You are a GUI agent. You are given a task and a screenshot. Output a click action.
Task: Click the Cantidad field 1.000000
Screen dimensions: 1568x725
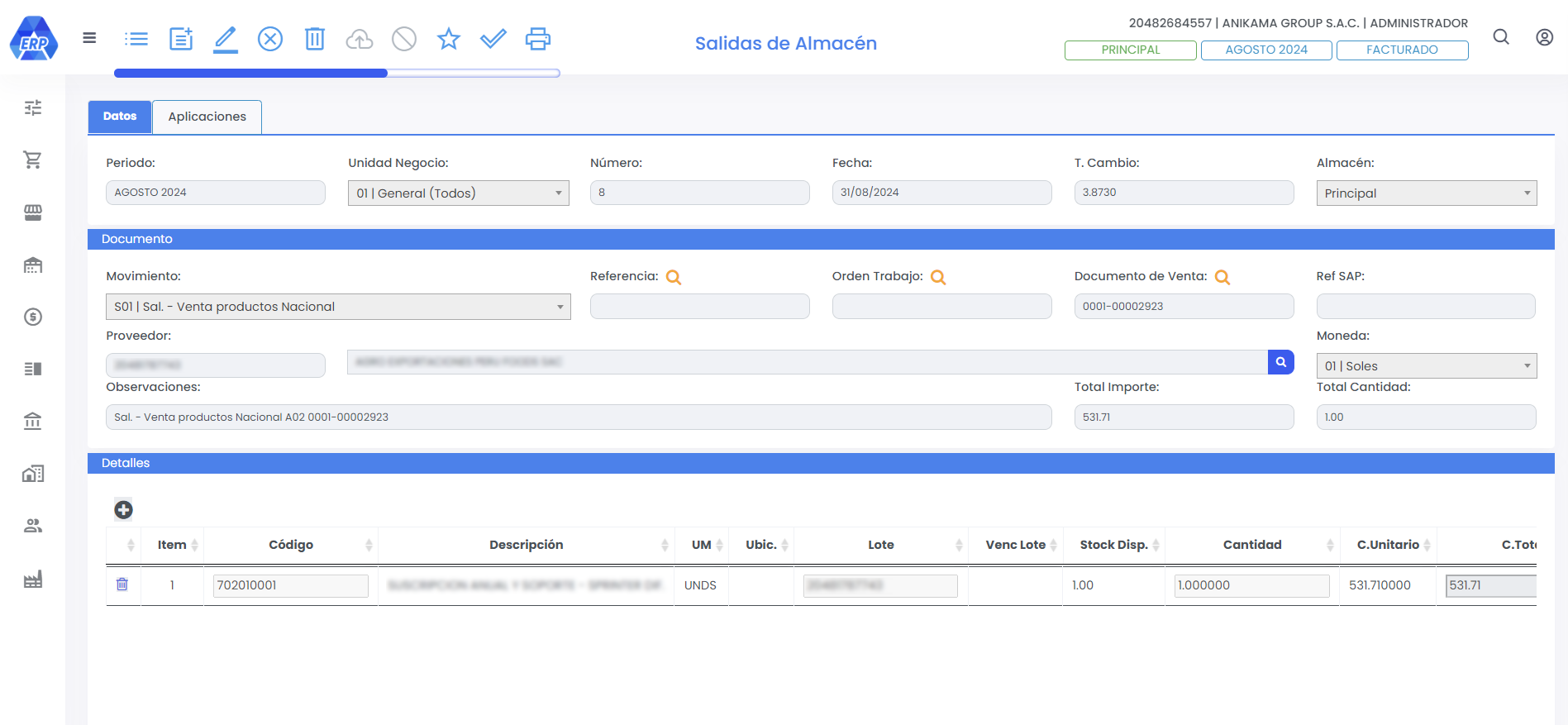[x=1252, y=585]
